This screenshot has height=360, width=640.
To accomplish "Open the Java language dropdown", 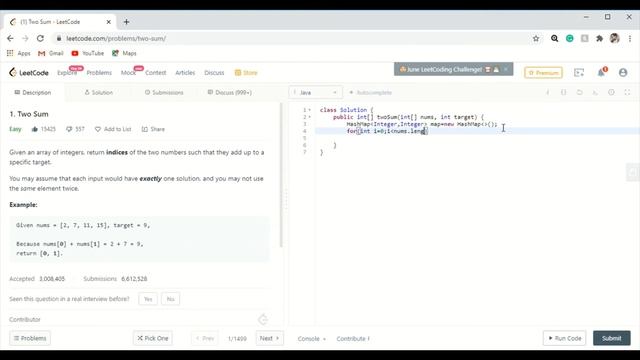I will tap(316, 93).
